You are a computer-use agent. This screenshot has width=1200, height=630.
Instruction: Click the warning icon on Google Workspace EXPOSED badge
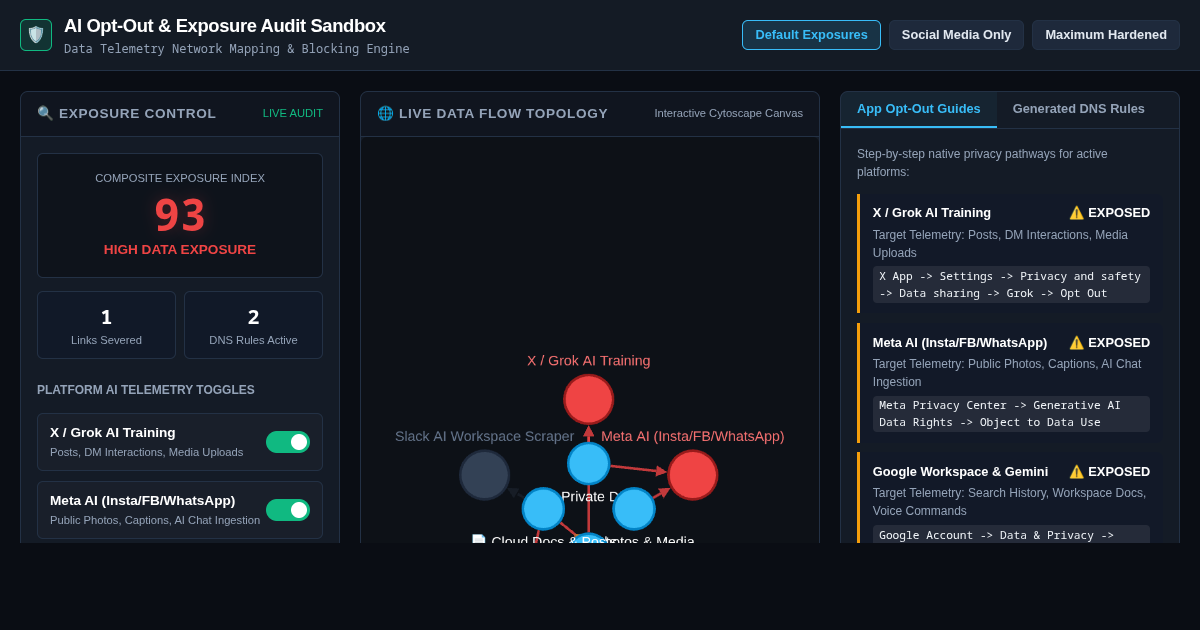point(1076,471)
